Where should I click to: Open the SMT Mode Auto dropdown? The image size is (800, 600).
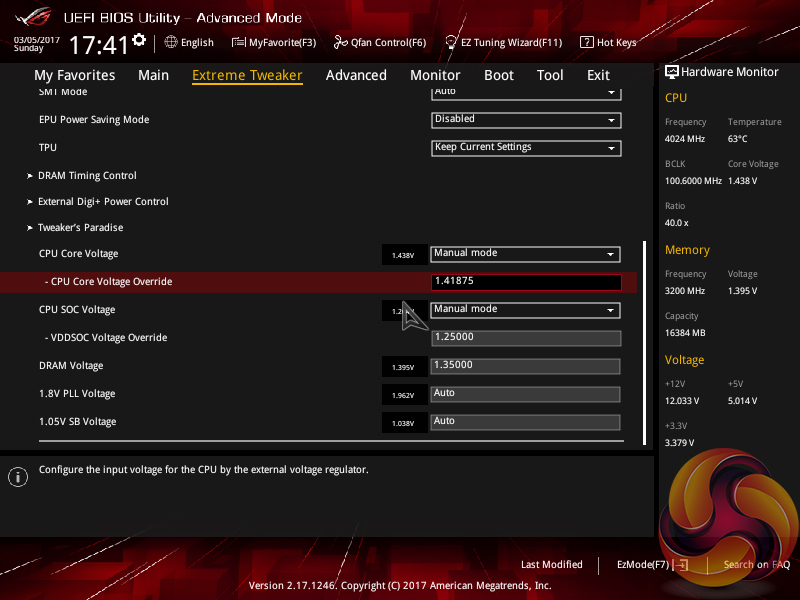tap(526, 93)
